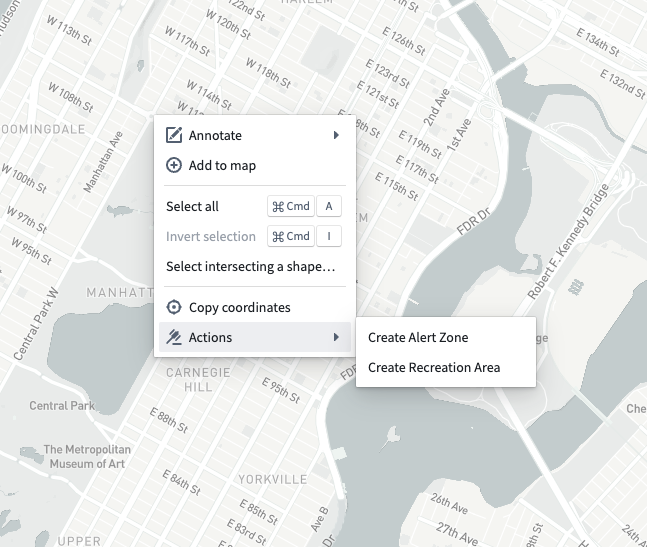The height and width of the screenshot is (547, 647).
Task: Expand the Annotate submenu arrow
Action: tap(336, 135)
